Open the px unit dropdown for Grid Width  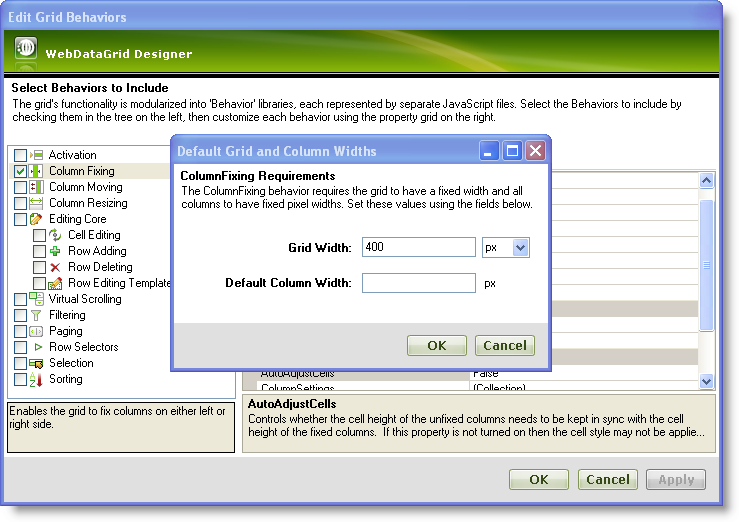(x=520, y=247)
